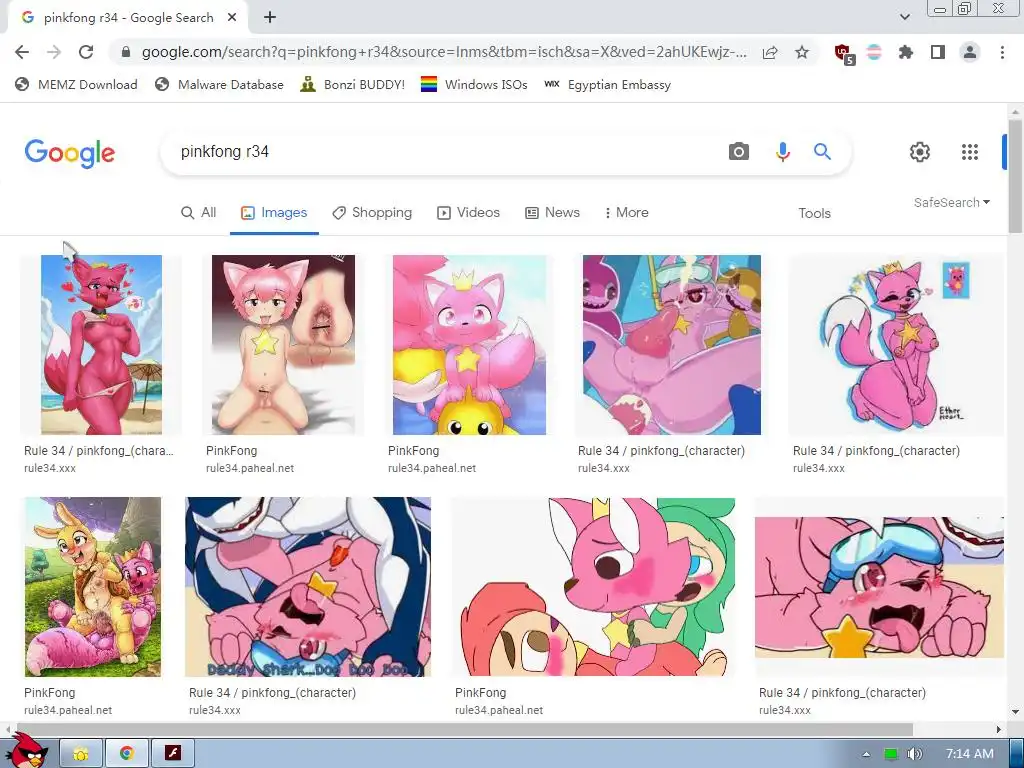Share this page using the address bar share icon
This screenshot has width=1024, height=768.
click(770, 52)
